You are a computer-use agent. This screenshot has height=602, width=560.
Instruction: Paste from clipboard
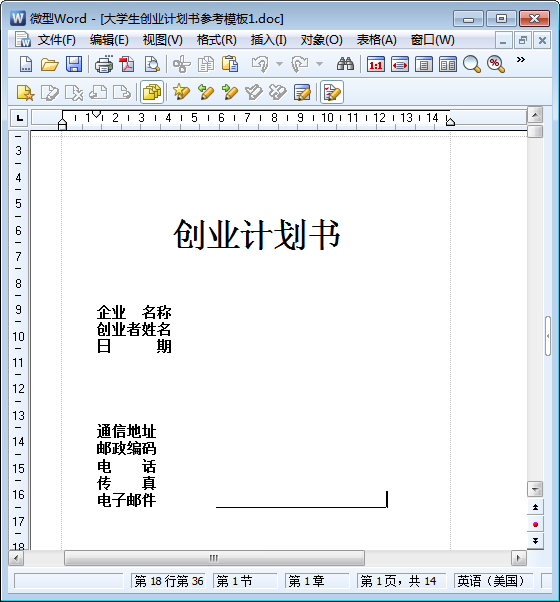point(230,64)
